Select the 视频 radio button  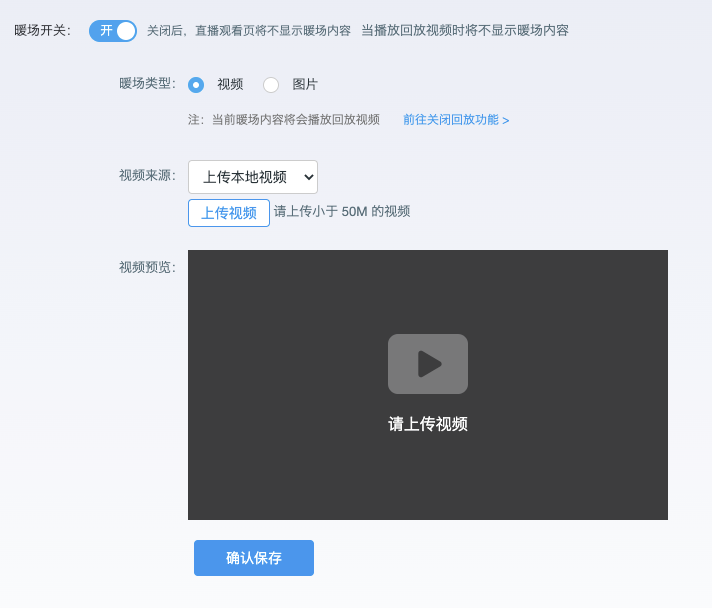point(196,85)
